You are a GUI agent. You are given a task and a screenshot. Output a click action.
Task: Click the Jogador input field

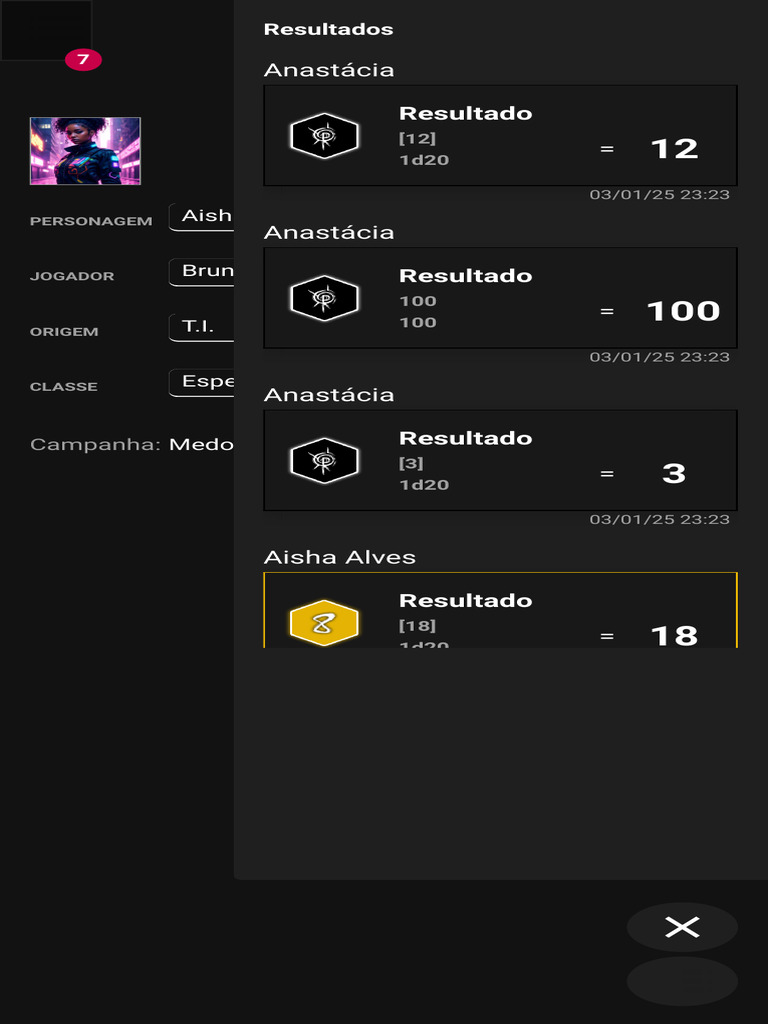coord(202,271)
